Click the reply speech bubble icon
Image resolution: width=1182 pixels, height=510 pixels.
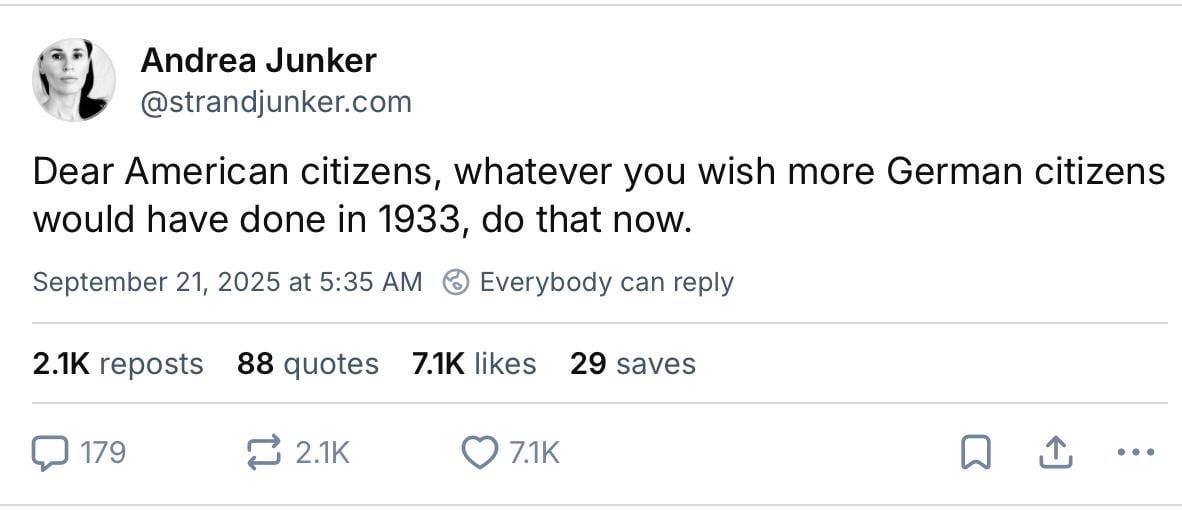pos(50,453)
